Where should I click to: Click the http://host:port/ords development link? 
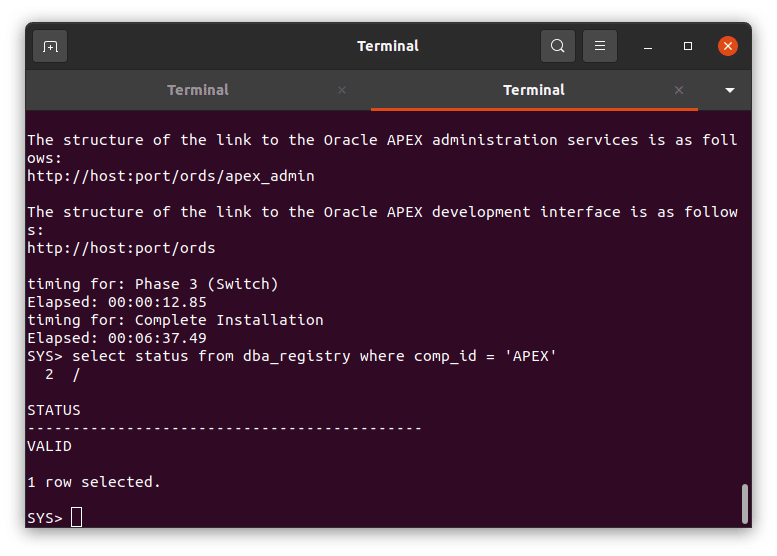(x=120, y=248)
